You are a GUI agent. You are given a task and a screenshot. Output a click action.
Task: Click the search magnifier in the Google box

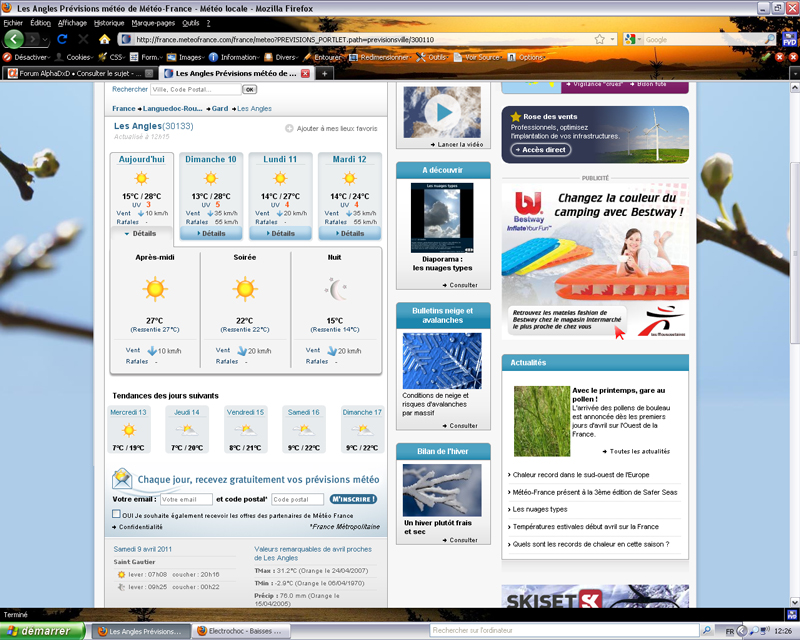pos(770,39)
